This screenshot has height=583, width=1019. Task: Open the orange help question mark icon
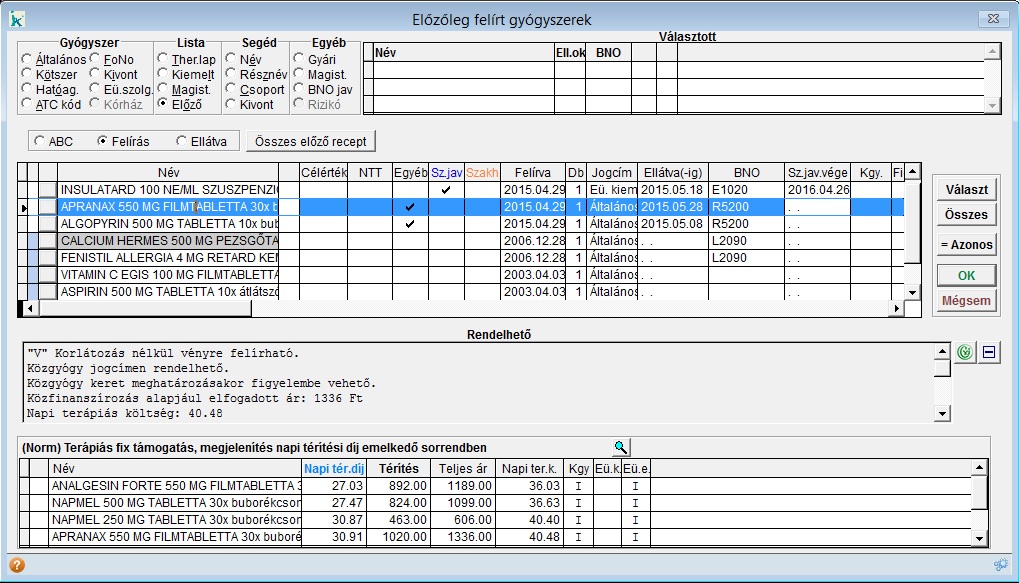pos(17,565)
